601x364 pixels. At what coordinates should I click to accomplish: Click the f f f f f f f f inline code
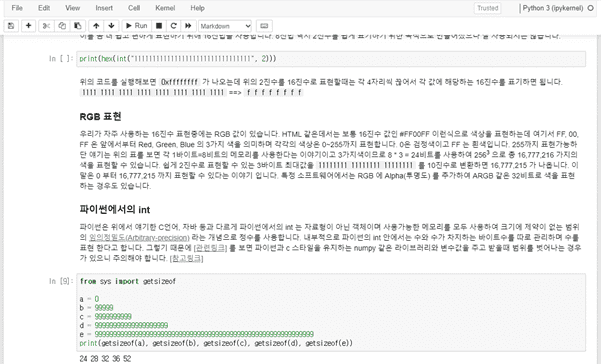(x=274, y=92)
